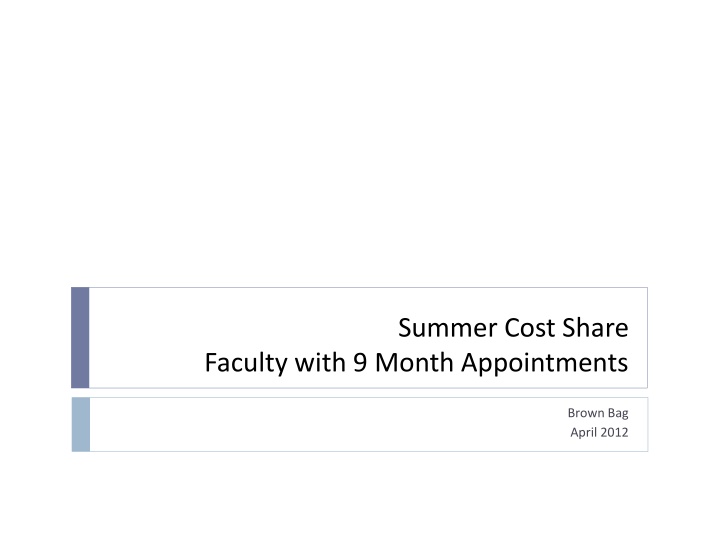
Task: Click the word "Share" in the title
Action: [598, 326]
